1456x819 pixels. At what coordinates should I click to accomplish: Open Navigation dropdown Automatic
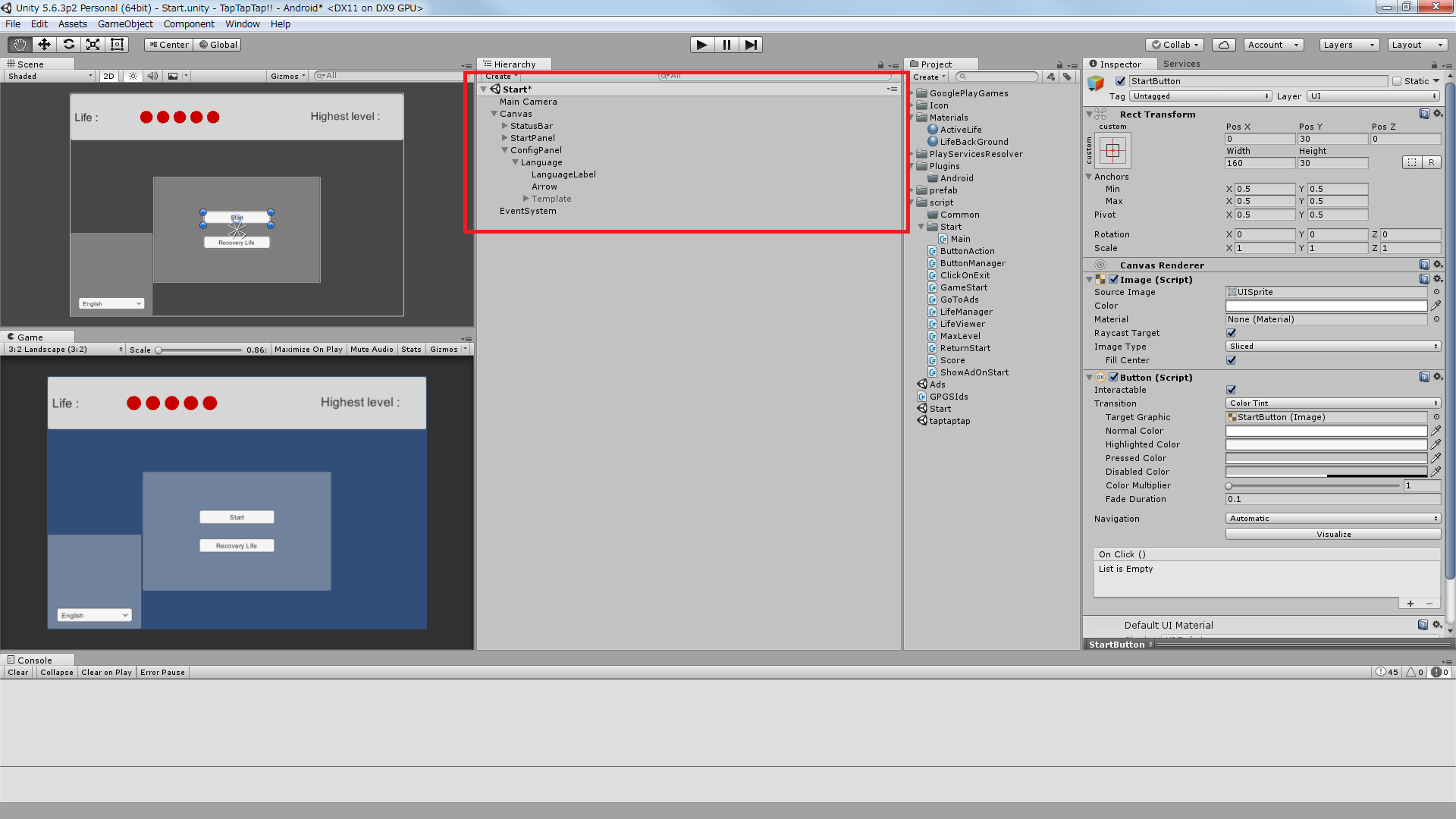pos(1332,519)
